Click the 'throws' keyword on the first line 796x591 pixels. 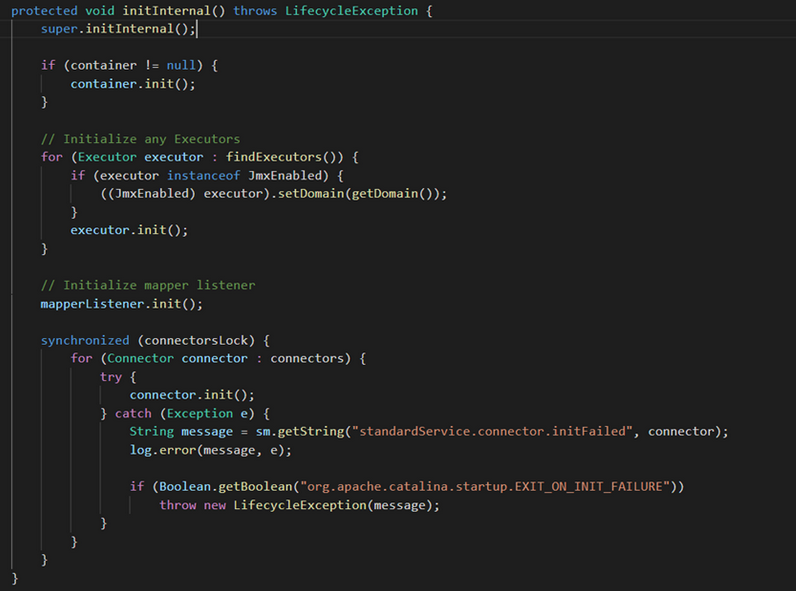click(x=255, y=11)
